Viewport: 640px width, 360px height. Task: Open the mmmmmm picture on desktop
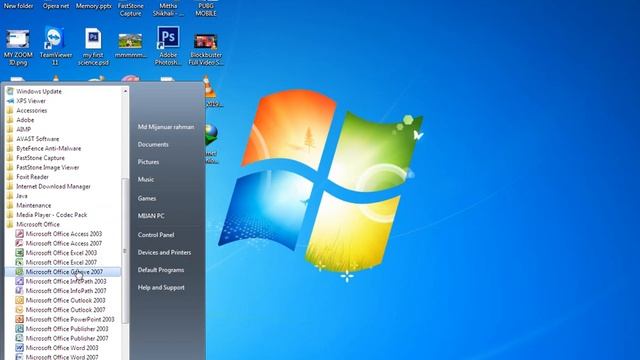(x=131, y=46)
